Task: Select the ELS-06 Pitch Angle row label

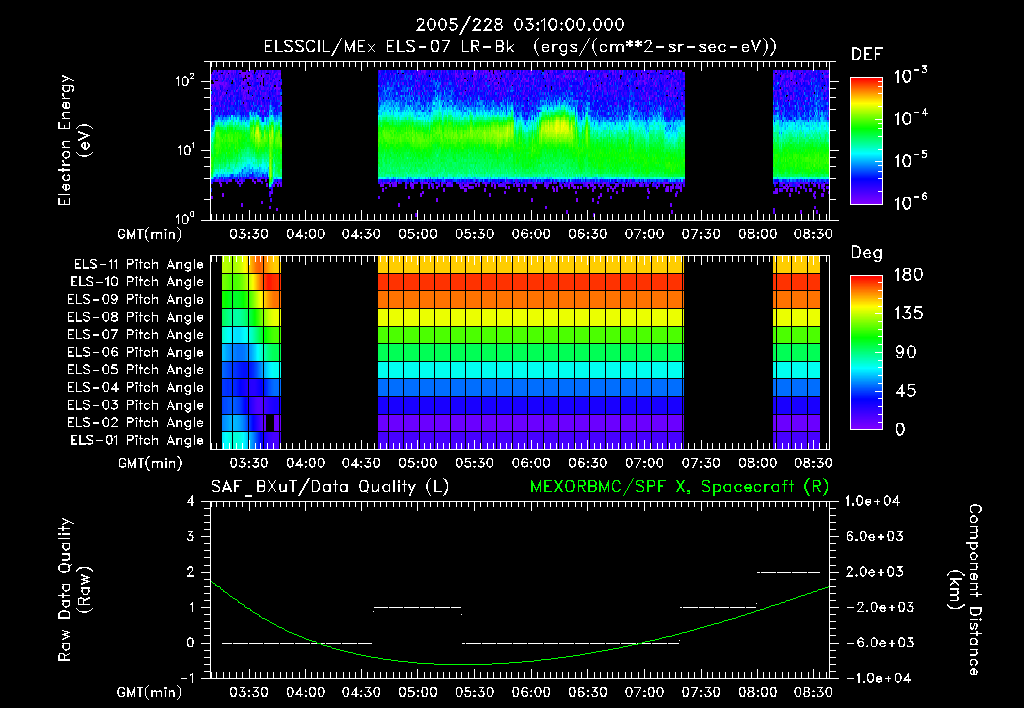Action: pyautogui.click(x=136, y=352)
